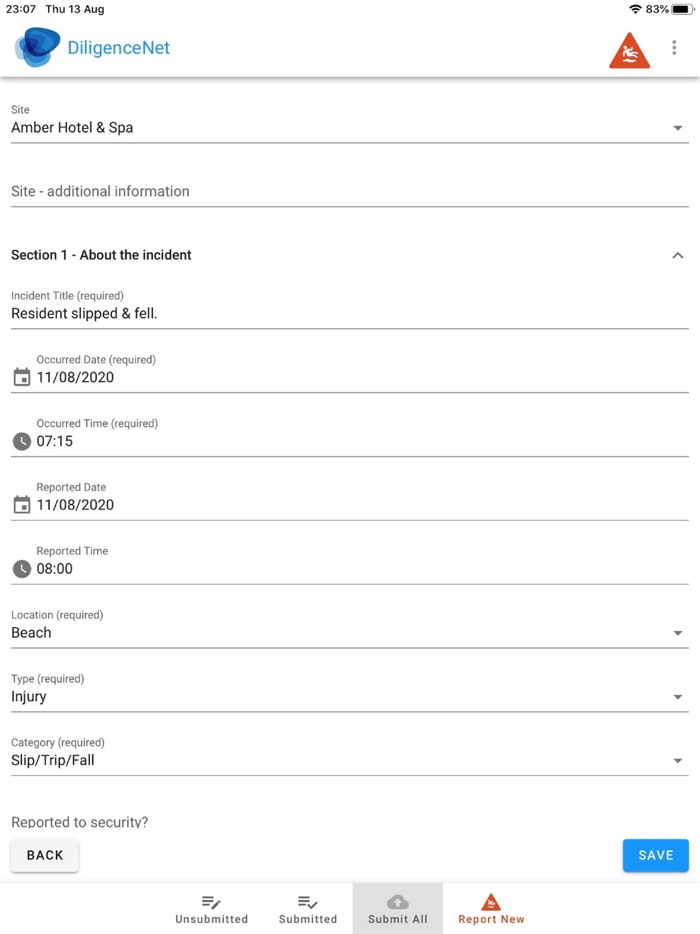This screenshot has width=700, height=934.
Task: Click the Report New warning icon
Action: coord(490,899)
